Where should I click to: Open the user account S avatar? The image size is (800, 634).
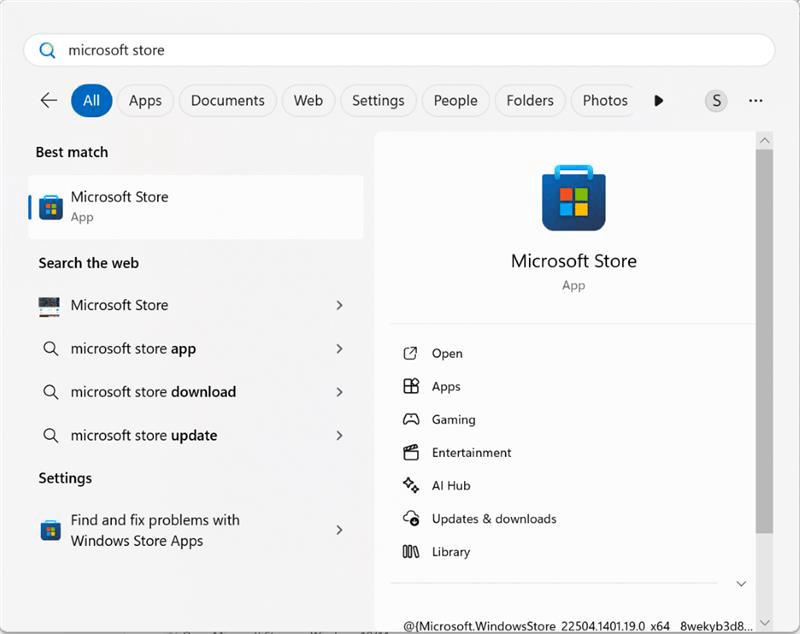(716, 100)
